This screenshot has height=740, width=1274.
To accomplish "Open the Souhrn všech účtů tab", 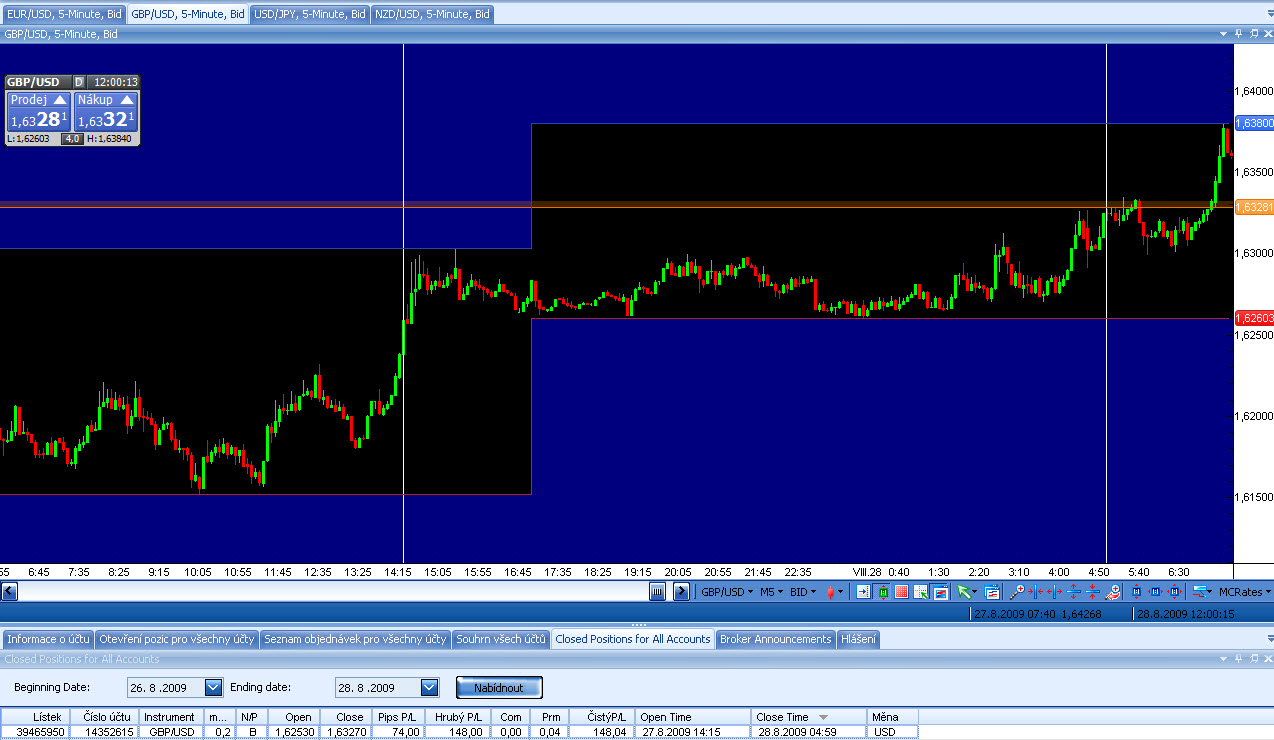I will point(501,639).
